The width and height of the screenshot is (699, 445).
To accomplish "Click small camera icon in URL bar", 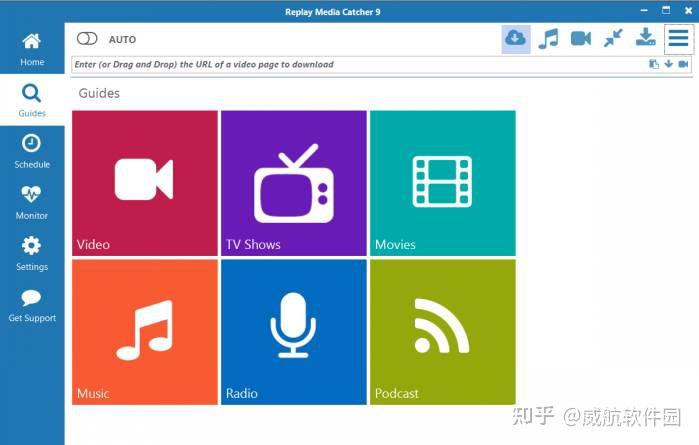I will [x=683, y=64].
